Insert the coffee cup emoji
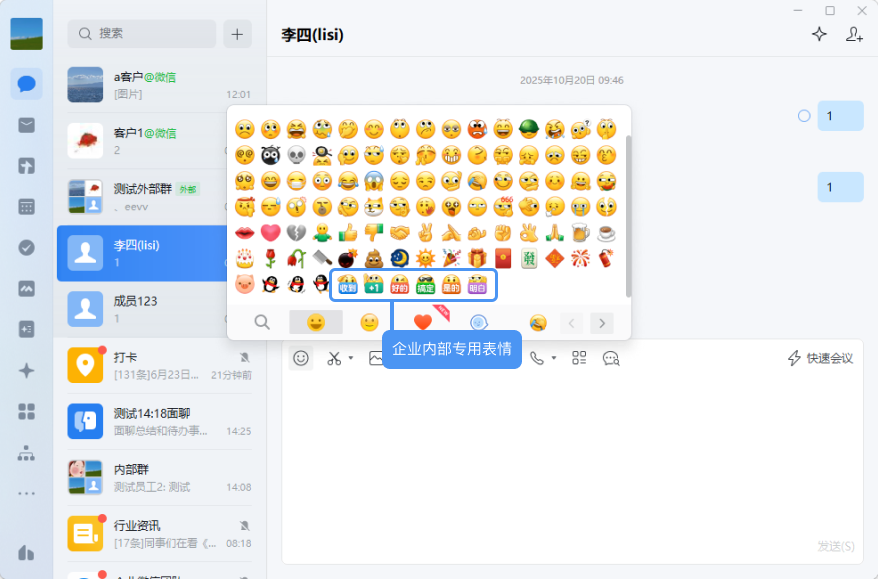 606,232
